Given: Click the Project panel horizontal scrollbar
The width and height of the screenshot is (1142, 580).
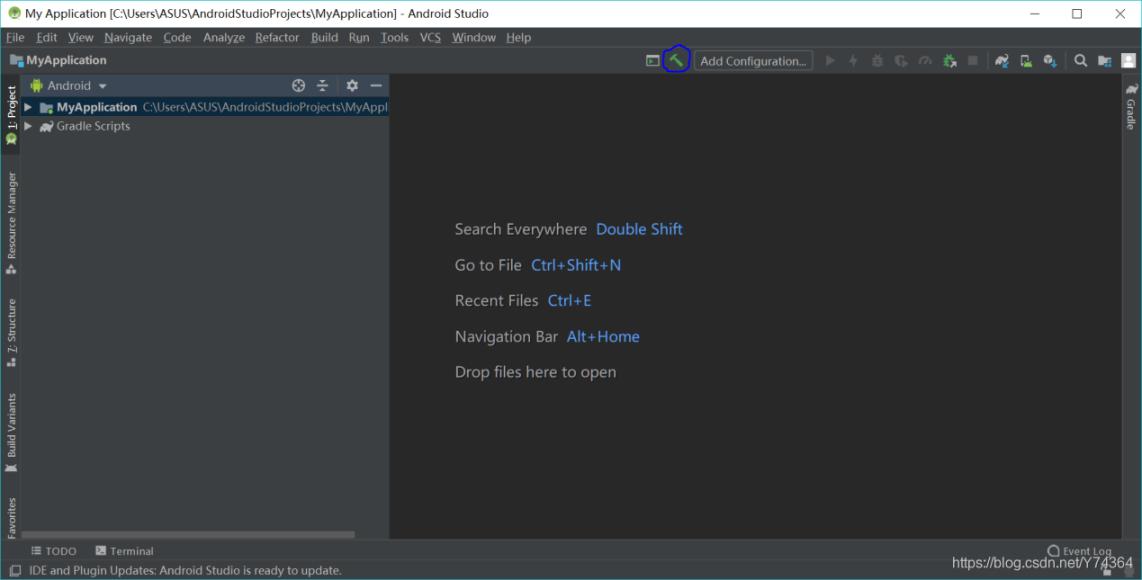Looking at the screenshot, I should coord(188,535).
